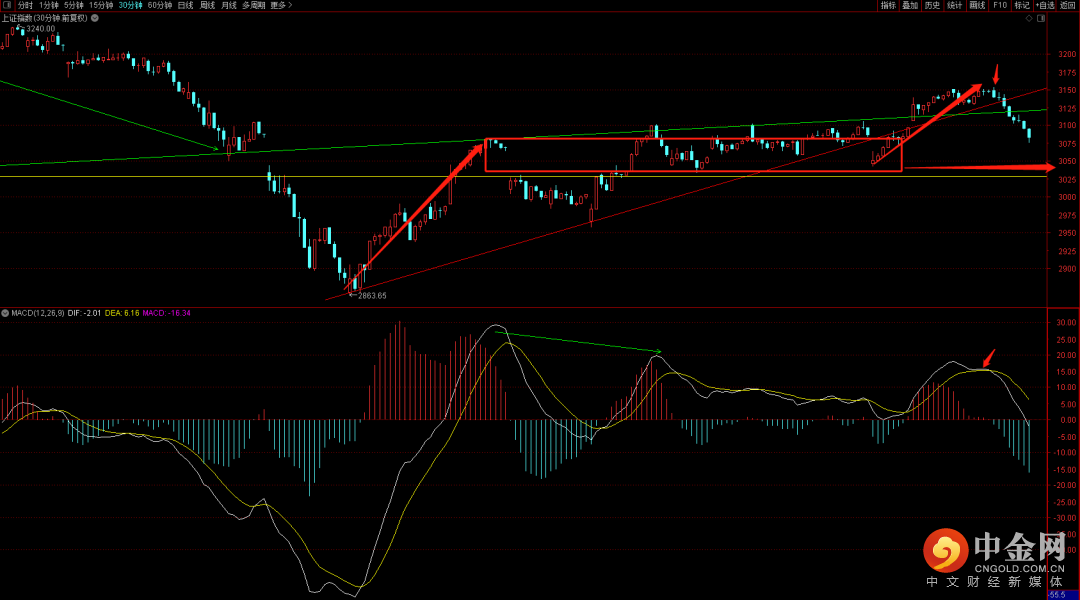The image size is (1080, 600).
Task: Switch chart to 周线 weekly period
Action: (x=207, y=5)
